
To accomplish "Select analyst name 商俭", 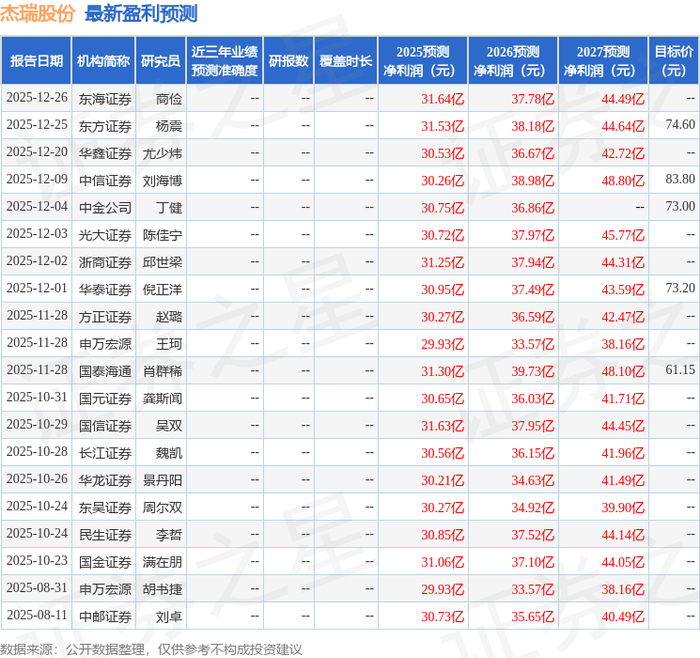I will tap(169, 99).
